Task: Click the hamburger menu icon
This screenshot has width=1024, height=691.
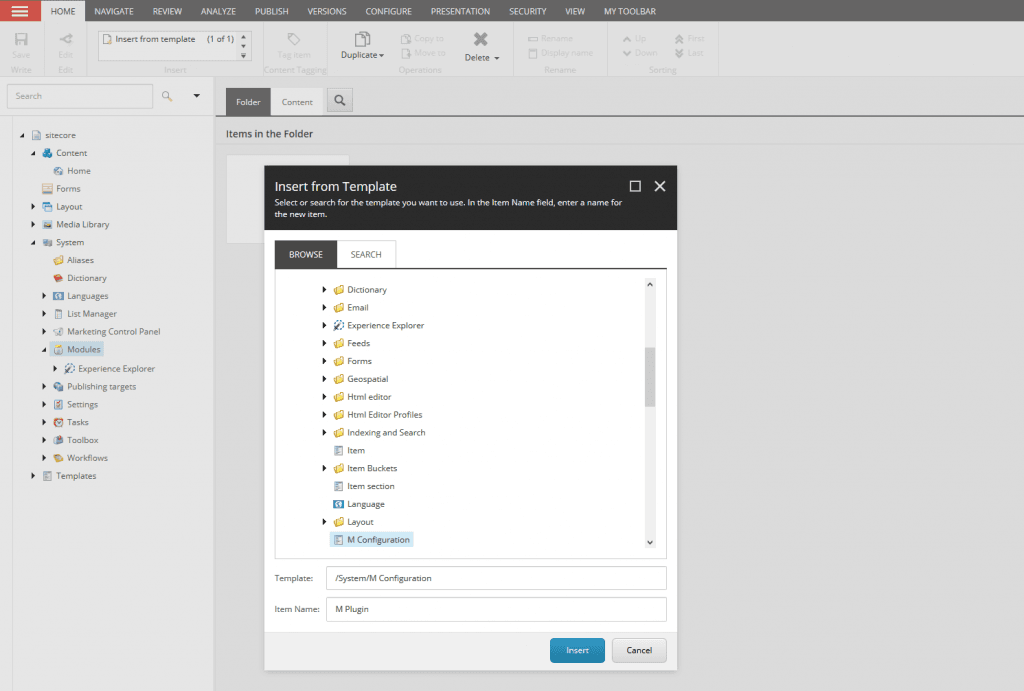Action: (x=20, y=11)
